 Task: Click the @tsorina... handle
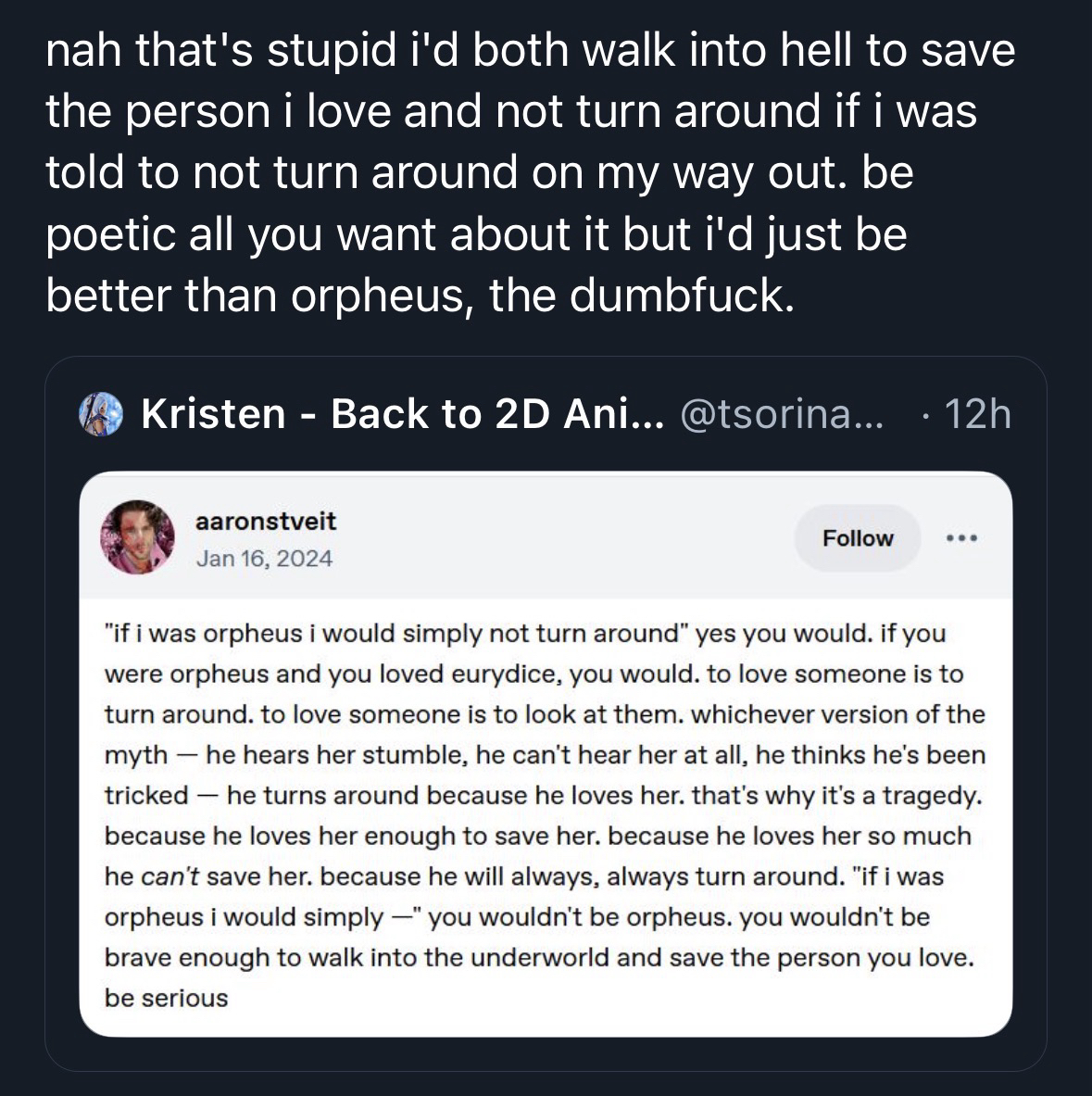782,414
